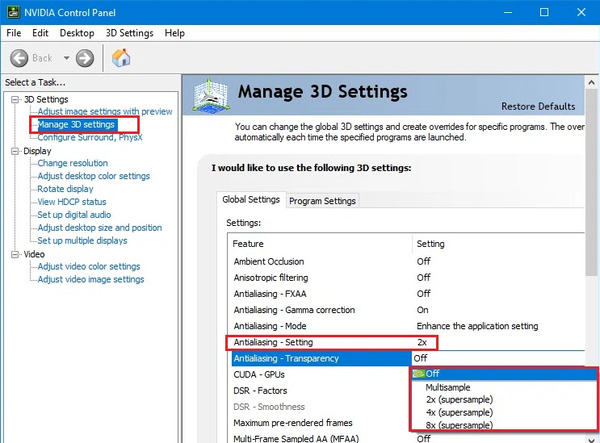
Task: Open the Edit menu
Action: click(x=40, y=33)
